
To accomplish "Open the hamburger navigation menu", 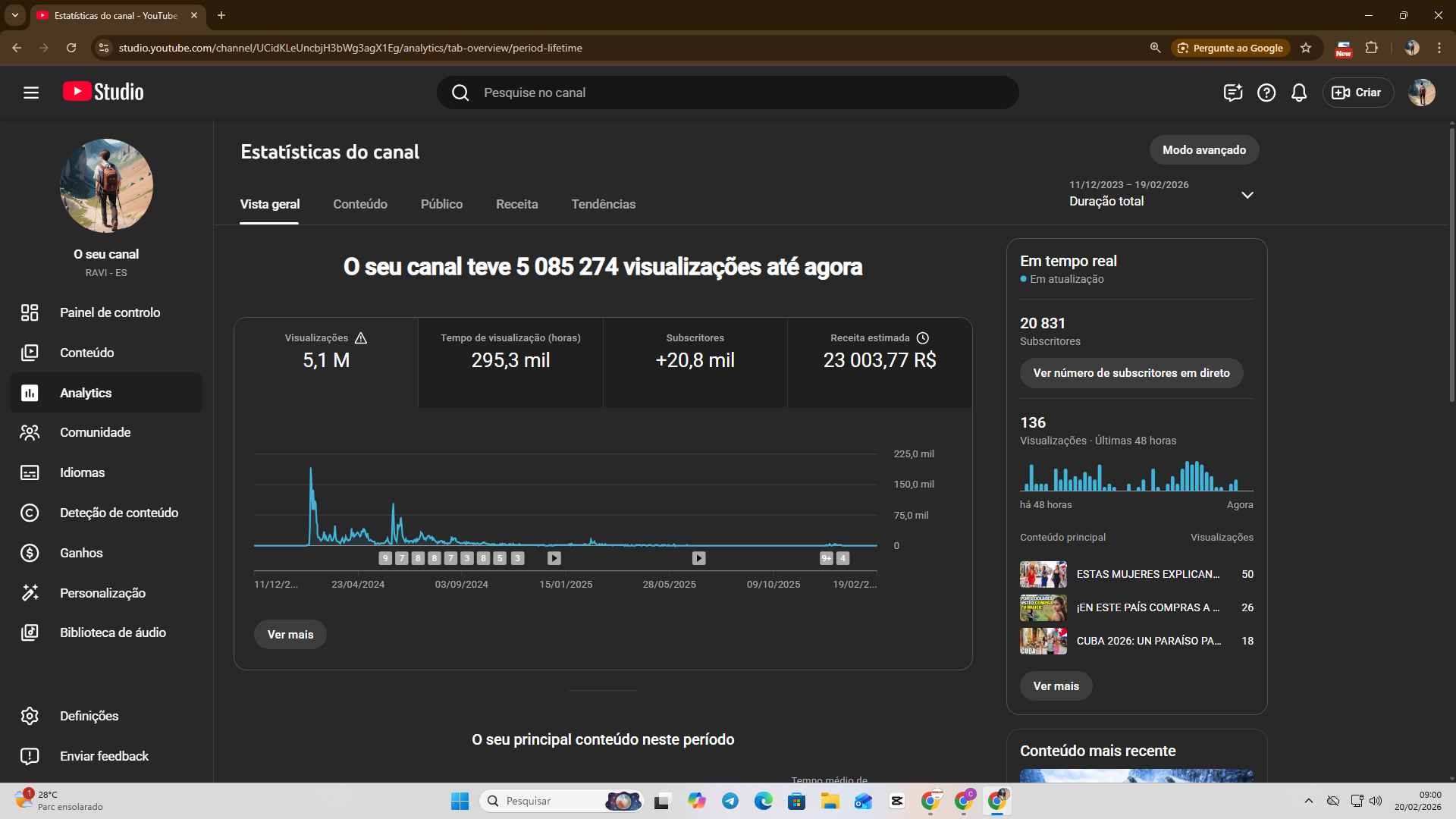I will click(31, 93).
